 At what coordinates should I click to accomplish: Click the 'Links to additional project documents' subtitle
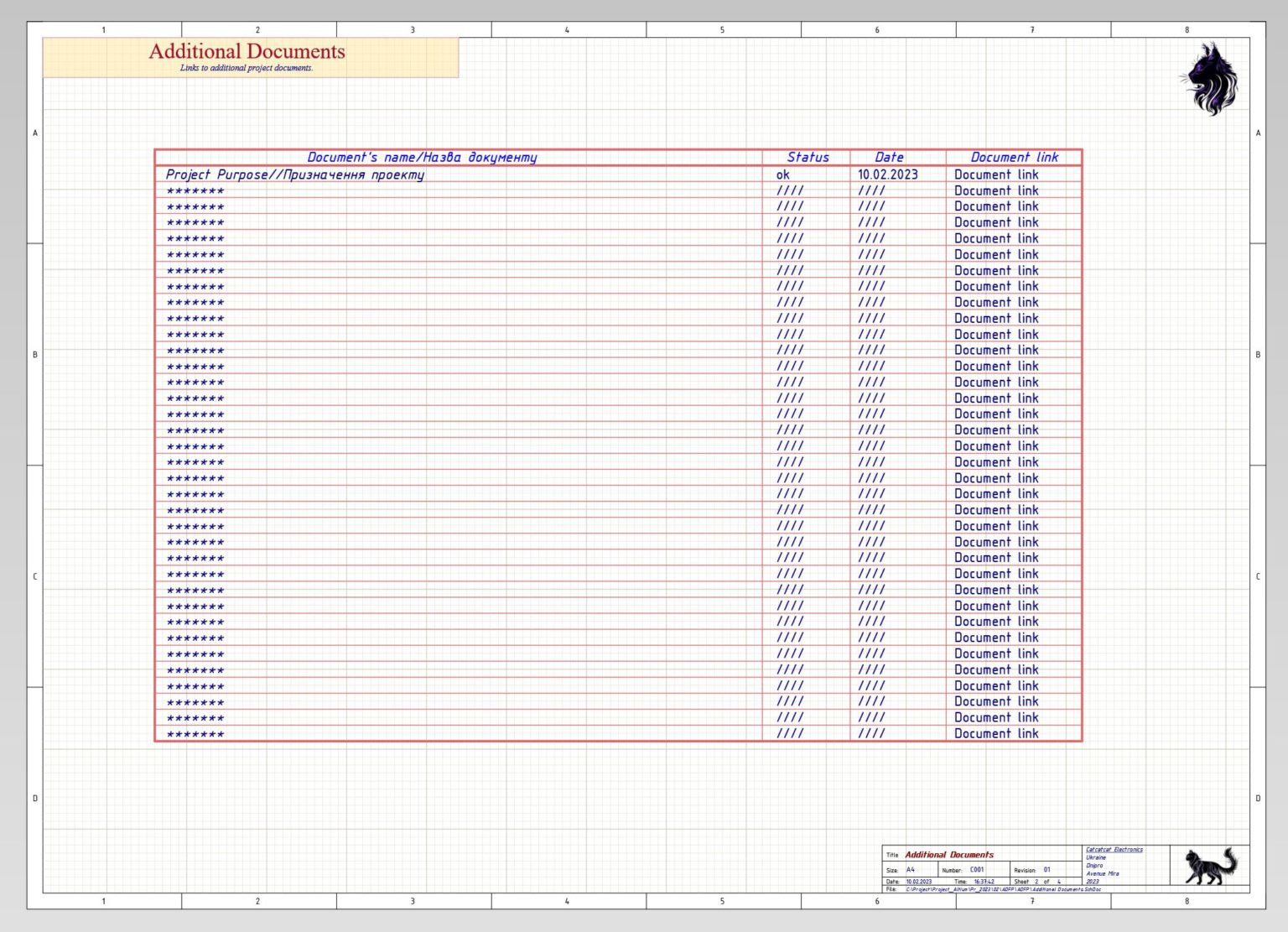246,68
